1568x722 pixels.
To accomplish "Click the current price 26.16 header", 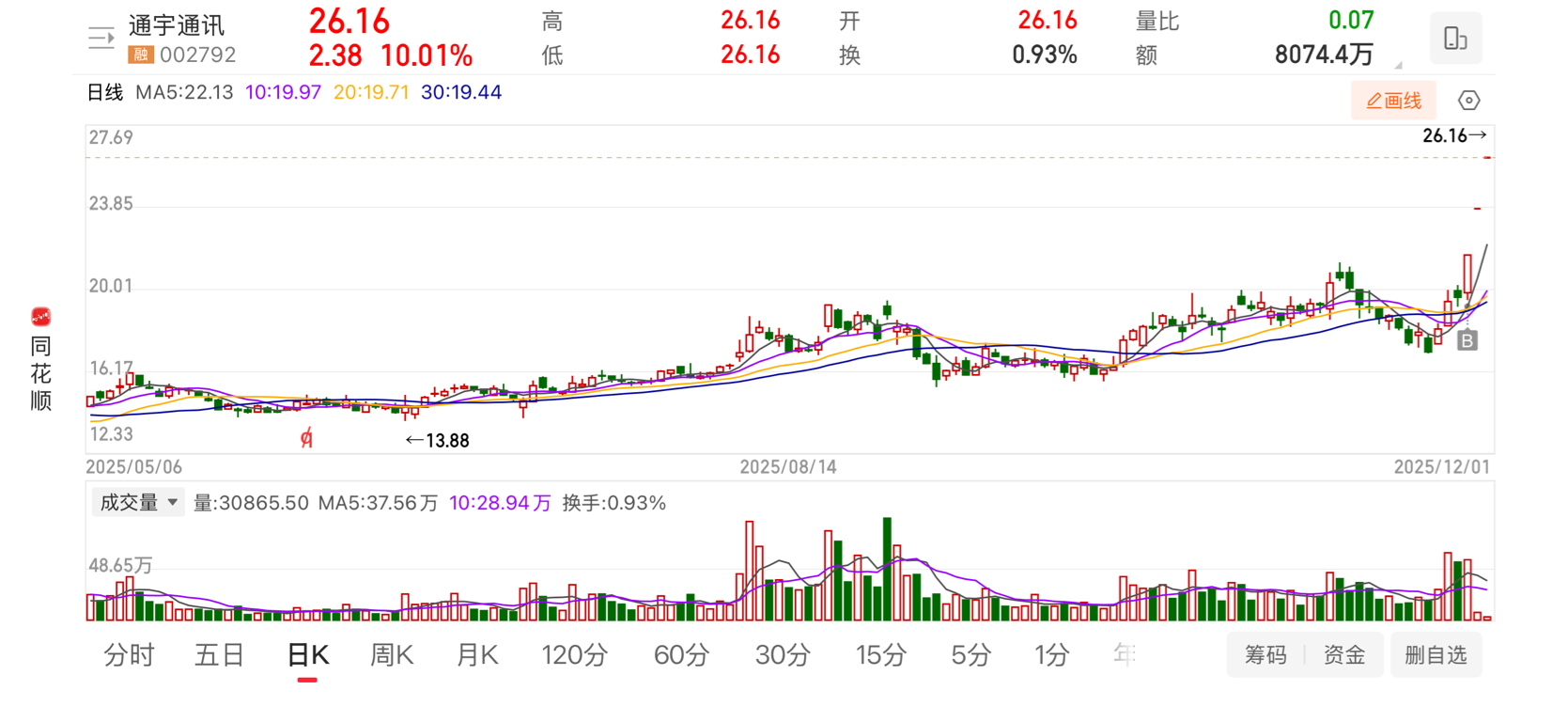I will pos(349,22).
